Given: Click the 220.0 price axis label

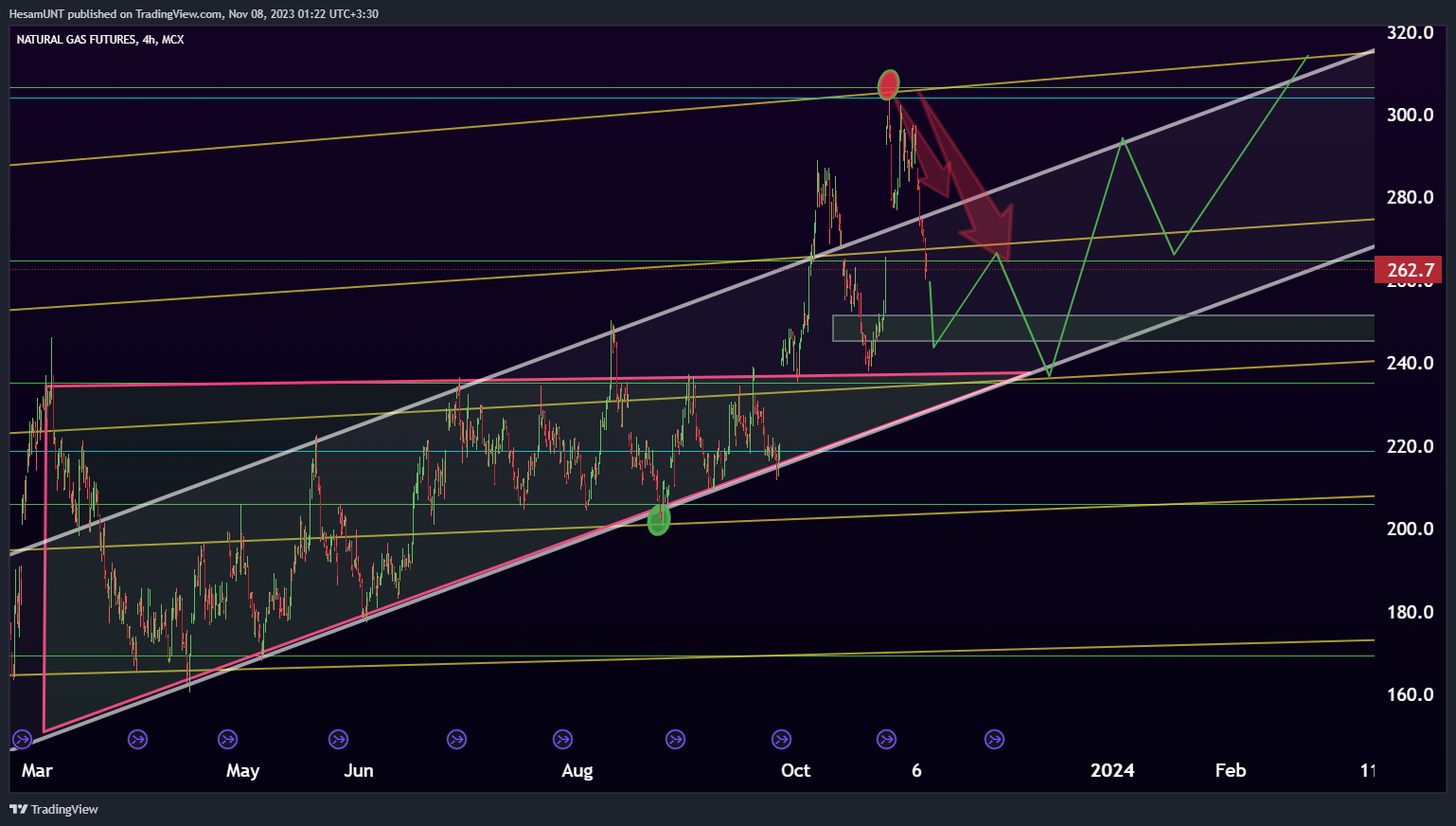Looking at the screenshot, I should pyautogui.click(x=1411, y=446).
